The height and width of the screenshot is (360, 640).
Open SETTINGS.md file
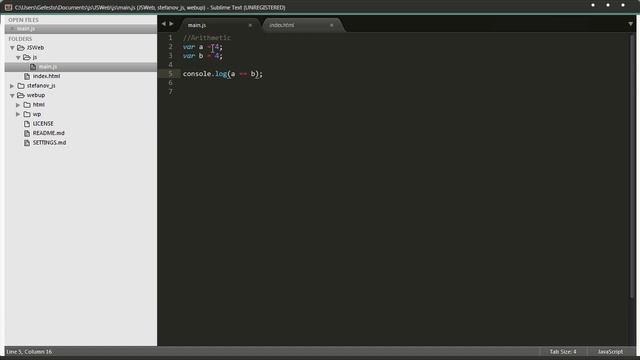[49, 142]
